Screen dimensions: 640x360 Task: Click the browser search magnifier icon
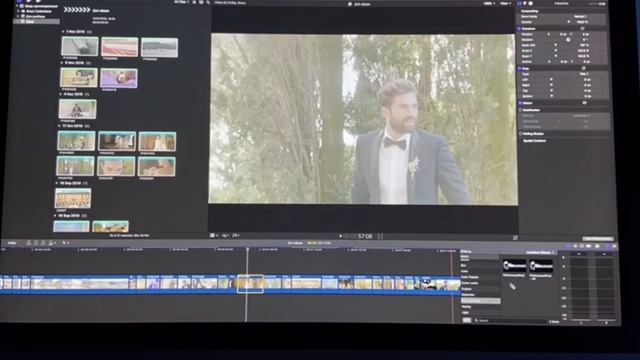point(208,2)
